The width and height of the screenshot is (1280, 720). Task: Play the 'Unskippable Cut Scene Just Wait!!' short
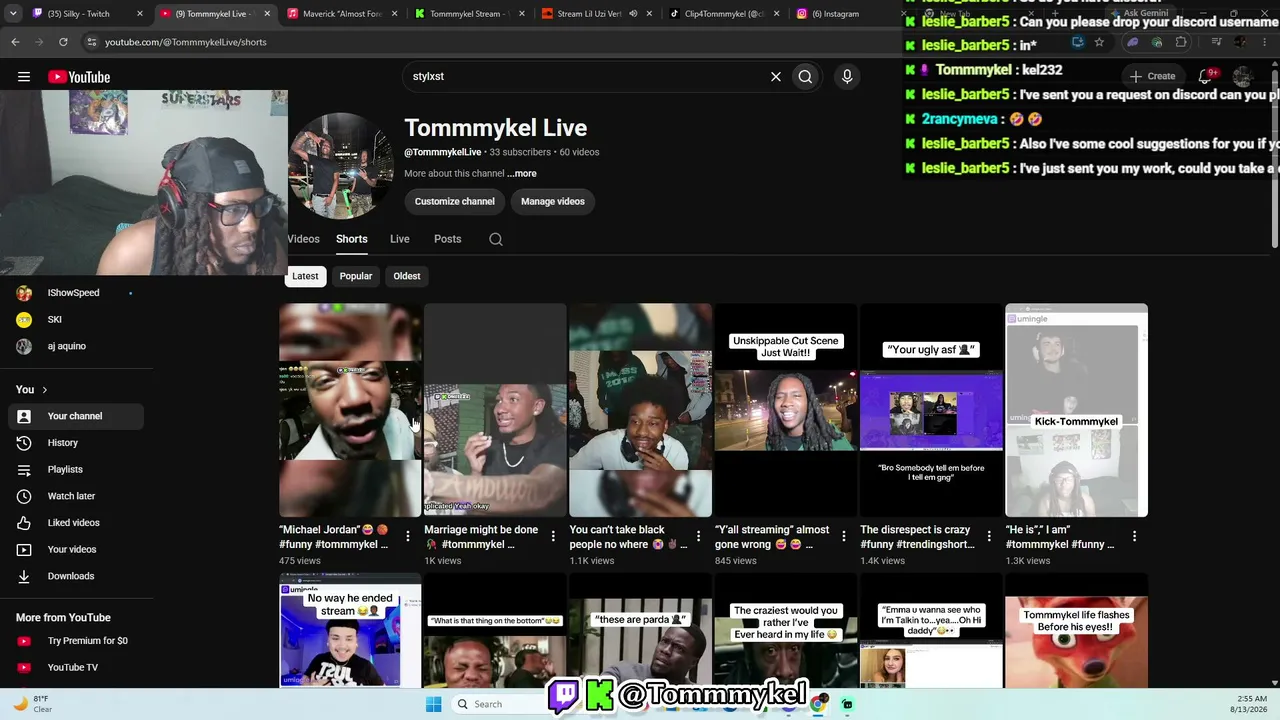click(x=785, y=410)
